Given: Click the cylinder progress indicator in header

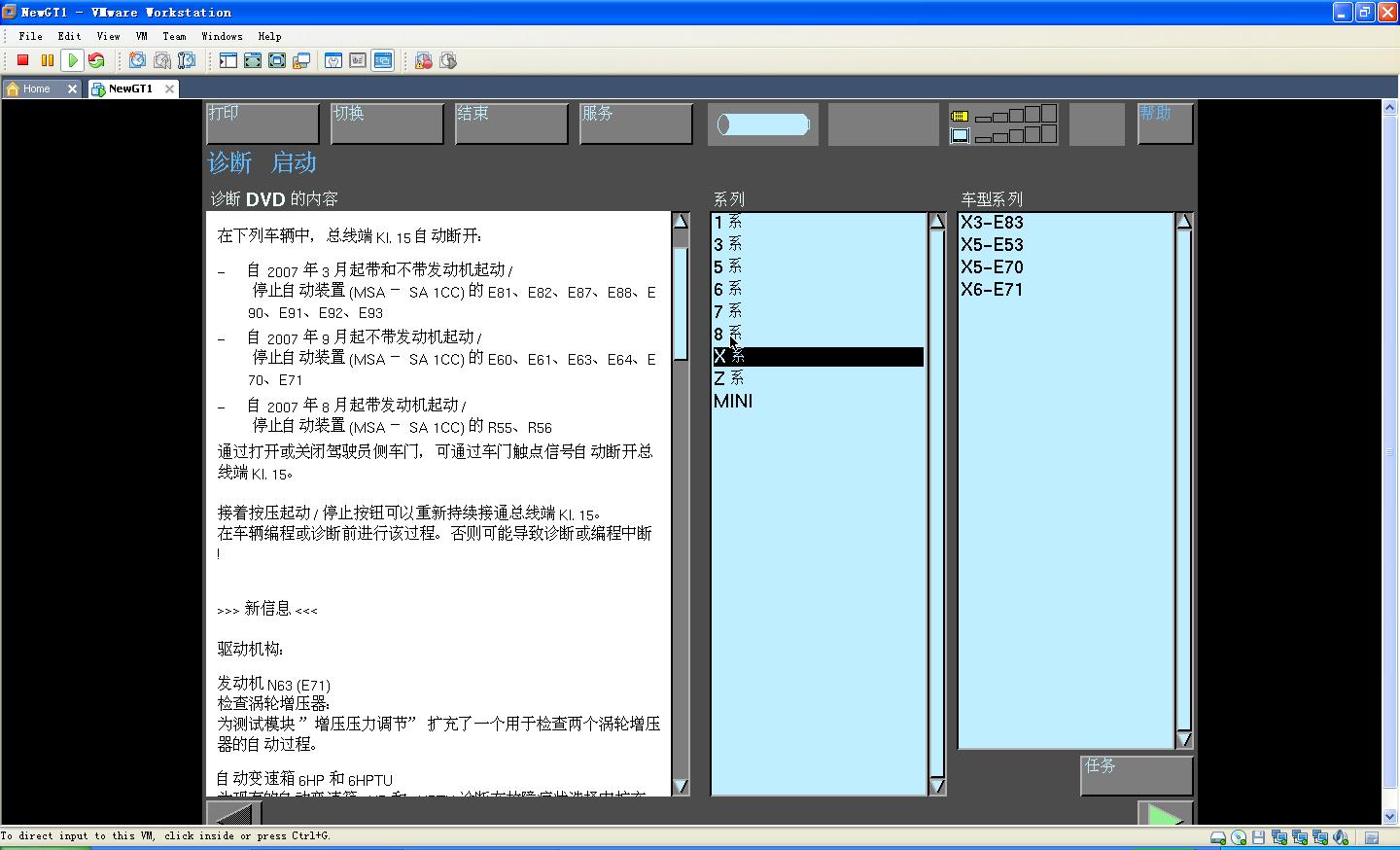Looking at the screenshot, I should [x=763, y=124].
